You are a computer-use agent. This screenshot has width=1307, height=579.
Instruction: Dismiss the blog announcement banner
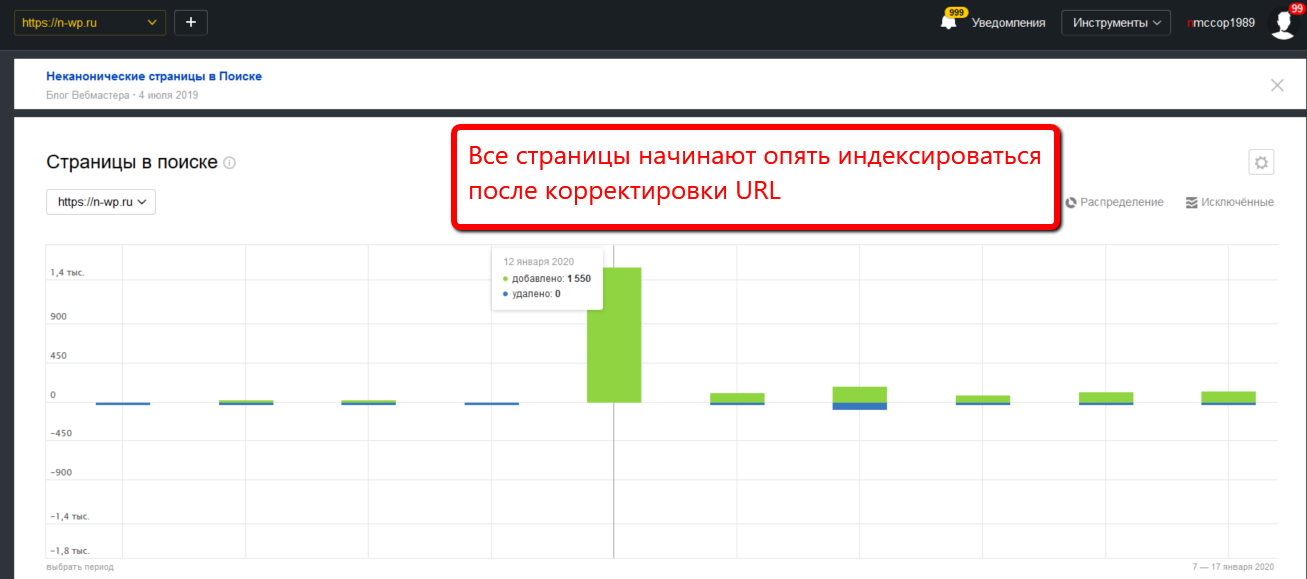click(1277, 85)
